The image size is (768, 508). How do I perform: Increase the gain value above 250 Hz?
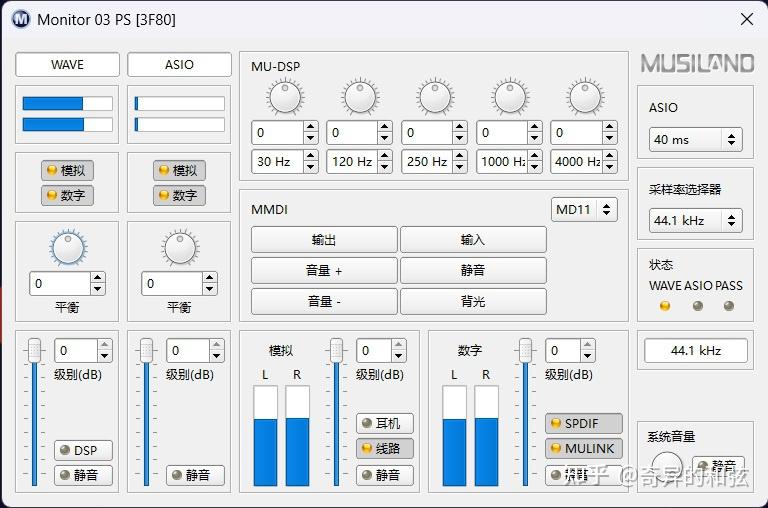click(460, 127)
